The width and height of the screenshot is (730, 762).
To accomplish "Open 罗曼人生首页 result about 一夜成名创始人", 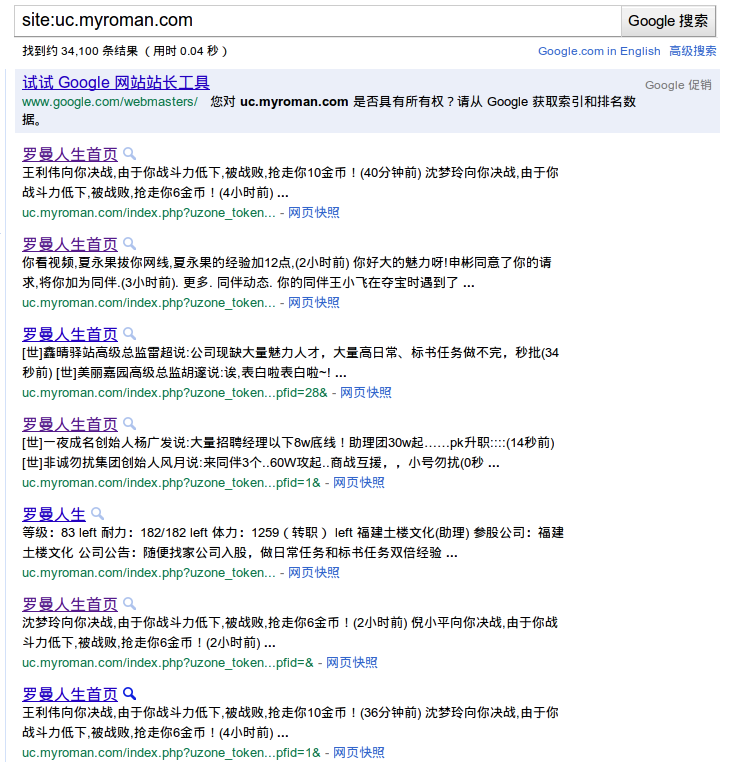I will tap(70, 424).
